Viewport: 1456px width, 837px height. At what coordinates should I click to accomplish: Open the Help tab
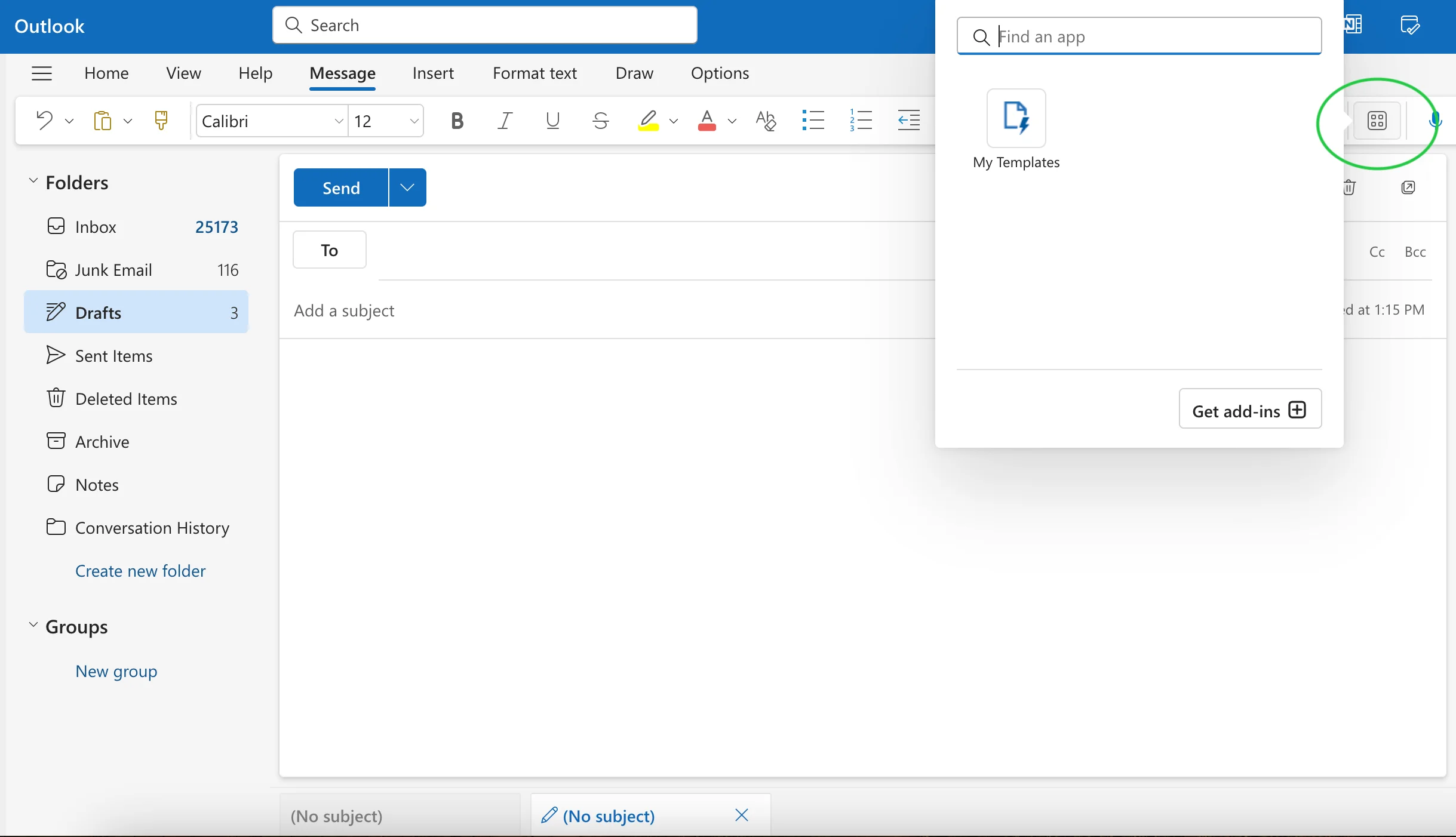pyautogui.click(x=255, y=73)
